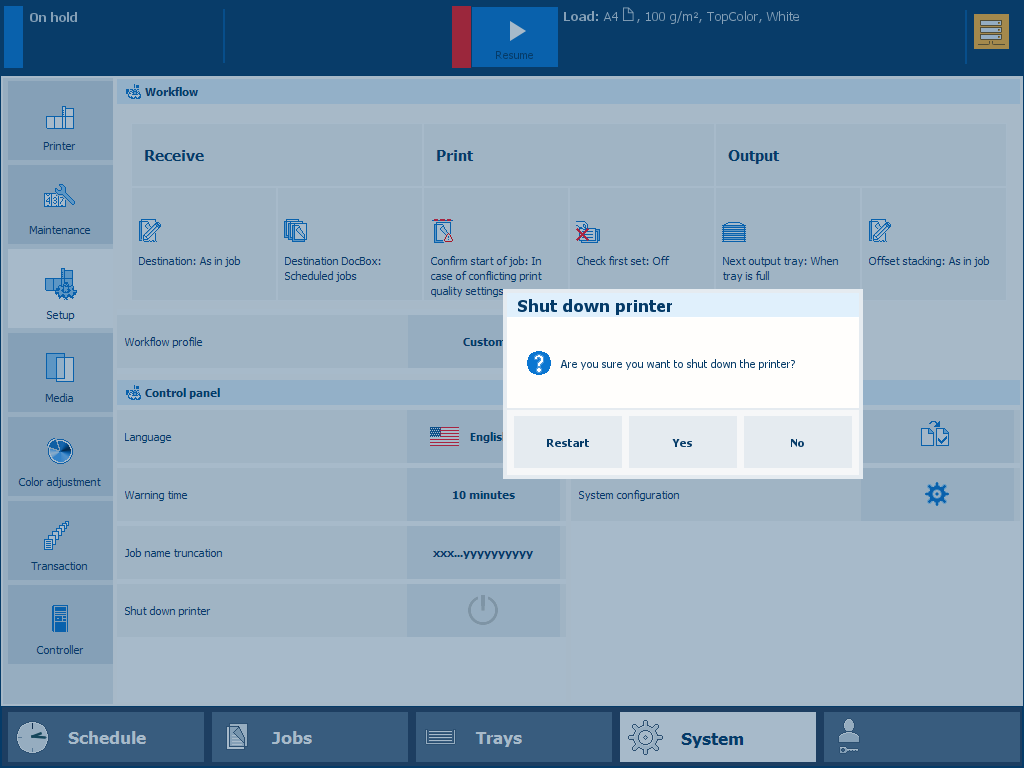Click the System configuration label
This screenshot has height=768, width=1024.
[x=628, y=495]
